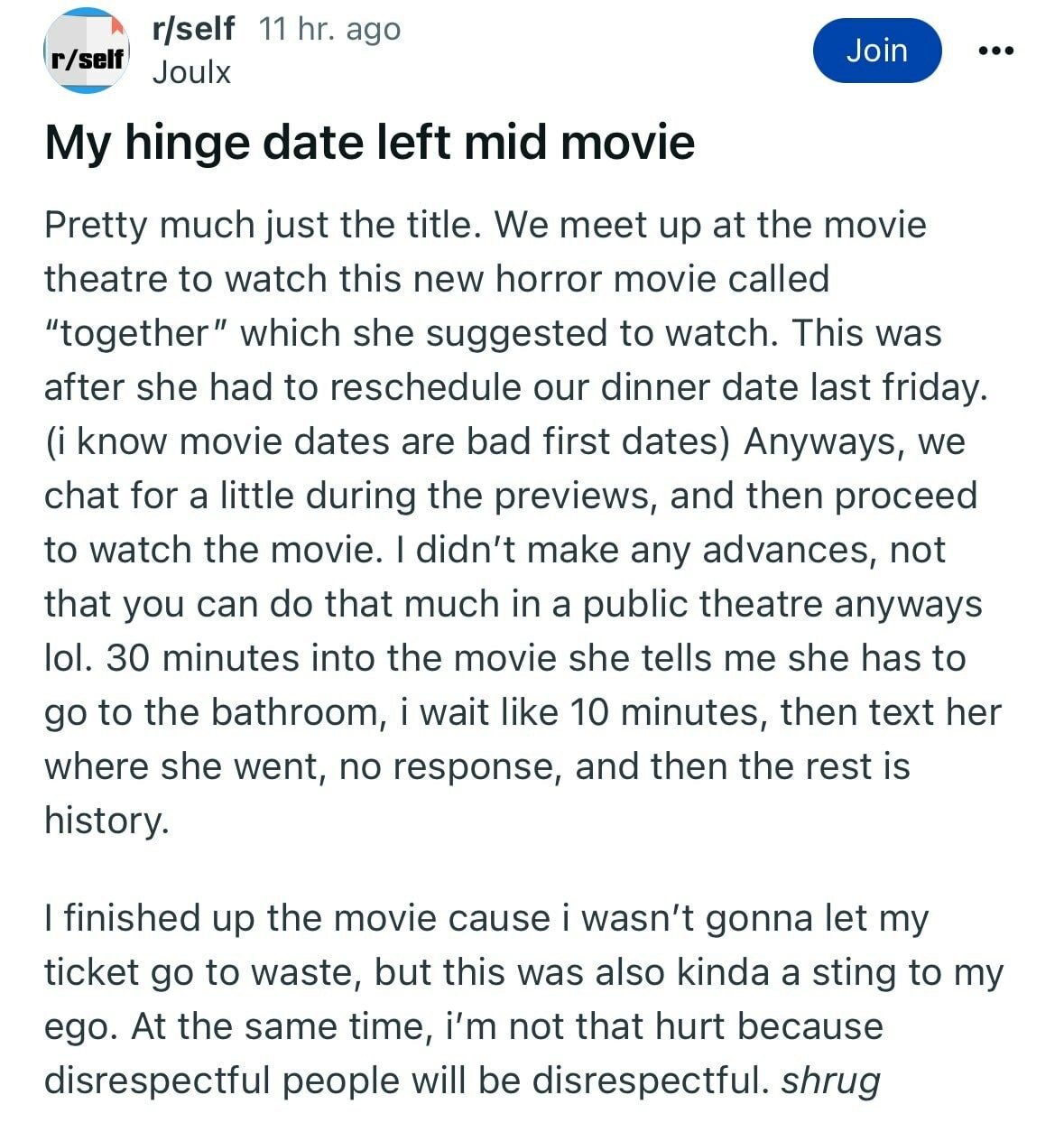Open the three-dot post options menu
This screenshot has width=1064, height=1132.
[x=995, y=51]
